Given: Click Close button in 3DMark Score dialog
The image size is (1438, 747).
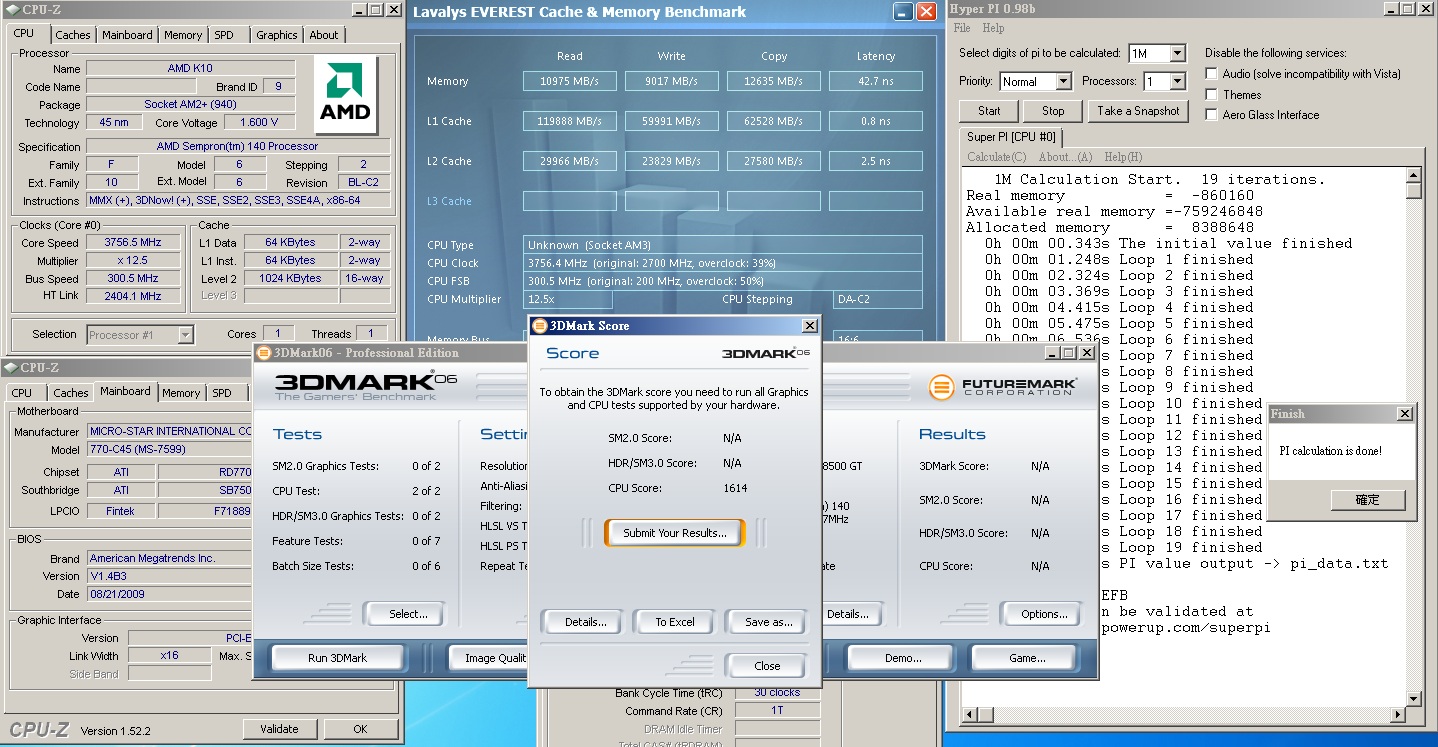Looking at the screenshot, I should 767,666.
